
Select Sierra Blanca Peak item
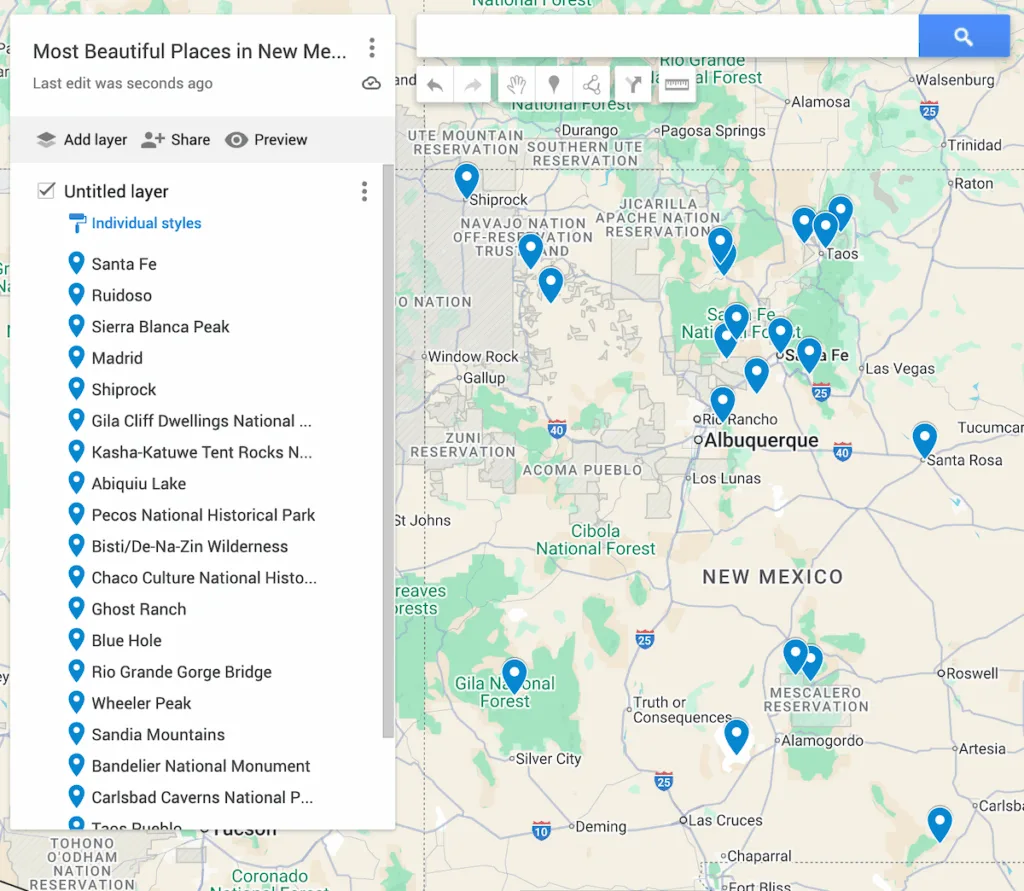click(161, 327)
